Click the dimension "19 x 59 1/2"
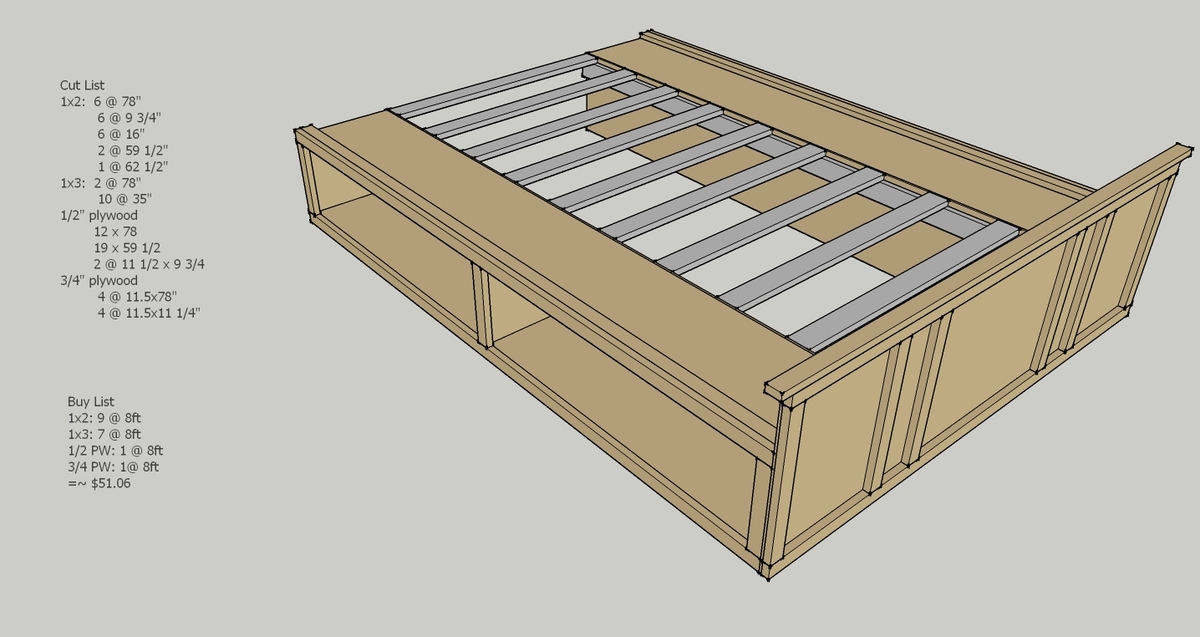 point(128,248)
